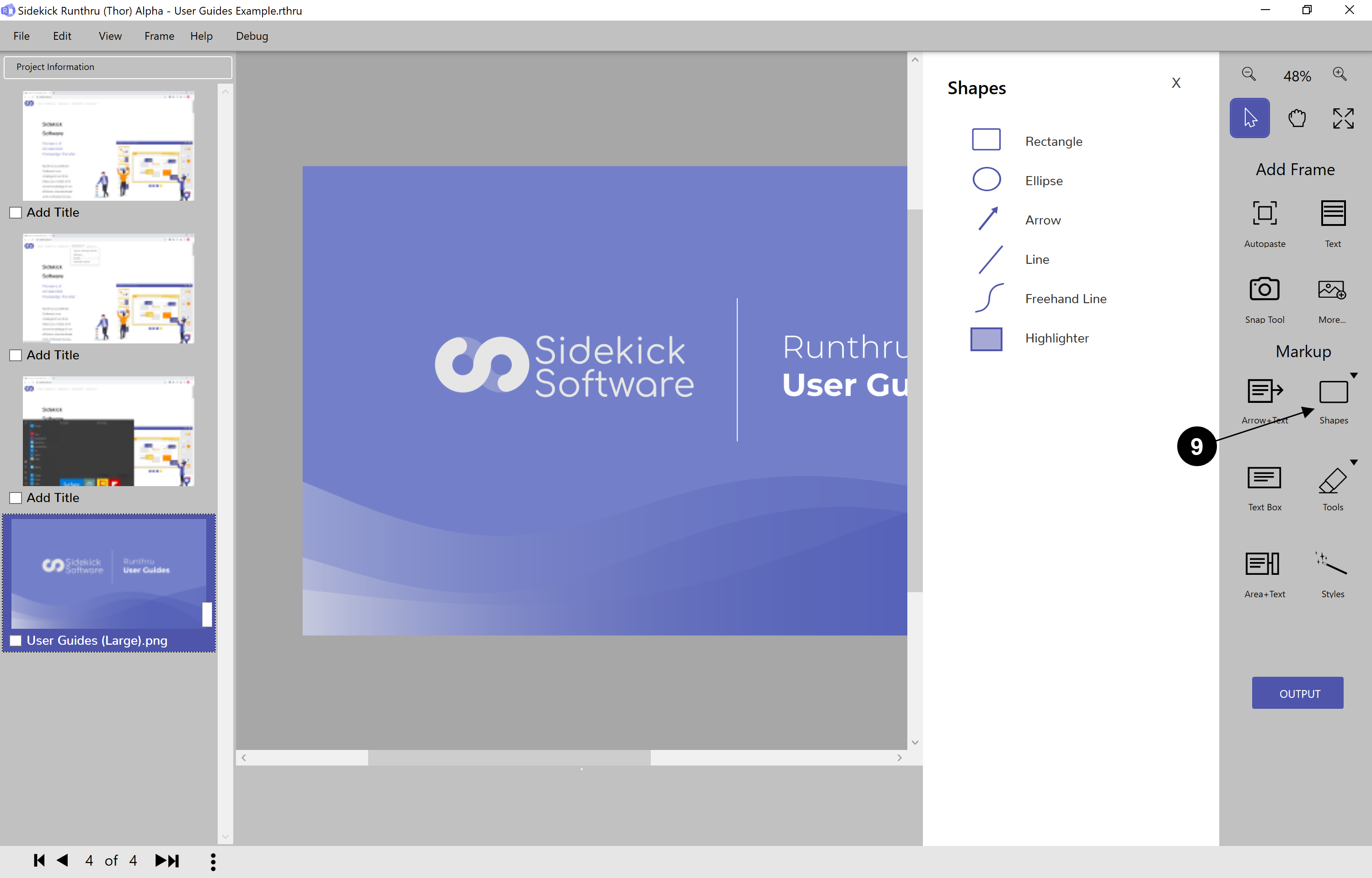Click the canvas scroll-up arrow
The height and width of the screenshot is (878, 1372).
[x=915, y=60]
